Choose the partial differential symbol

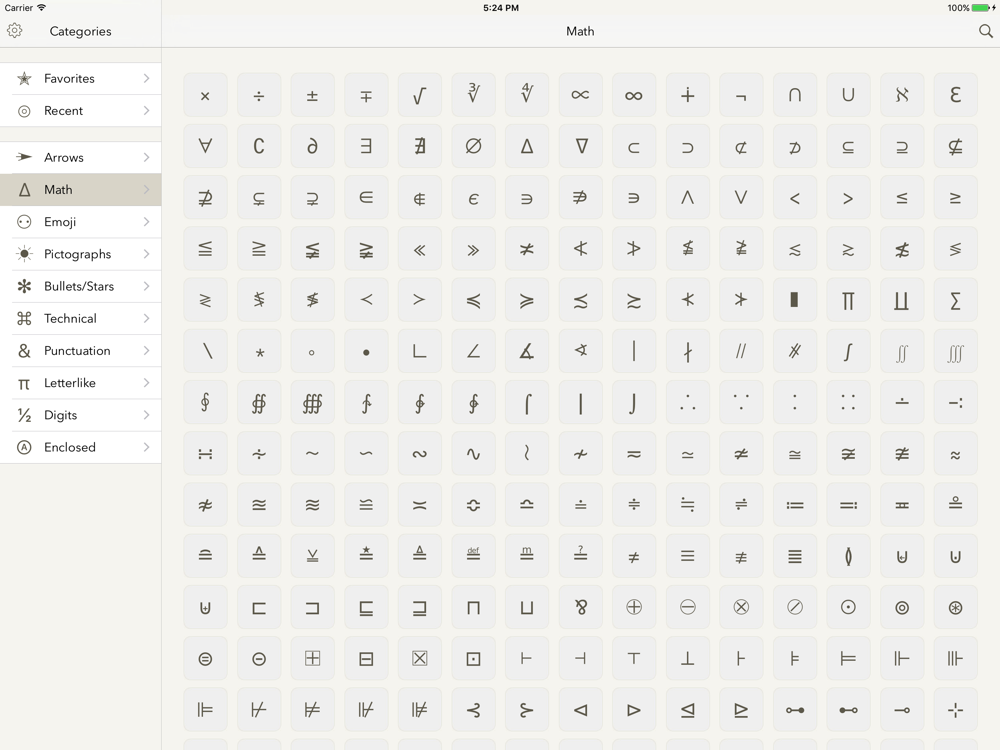312,147
